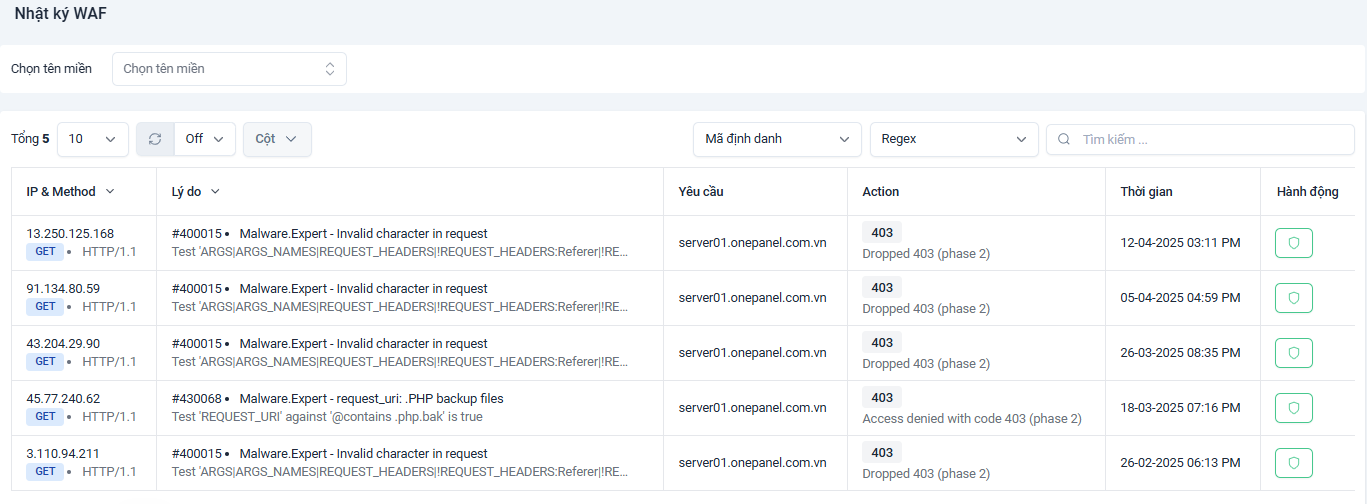The height and width of the screenshot is (504, 1367).
Task: Open the 'Chọn tên miền' domain dropdown
Action: click(229, 69)
